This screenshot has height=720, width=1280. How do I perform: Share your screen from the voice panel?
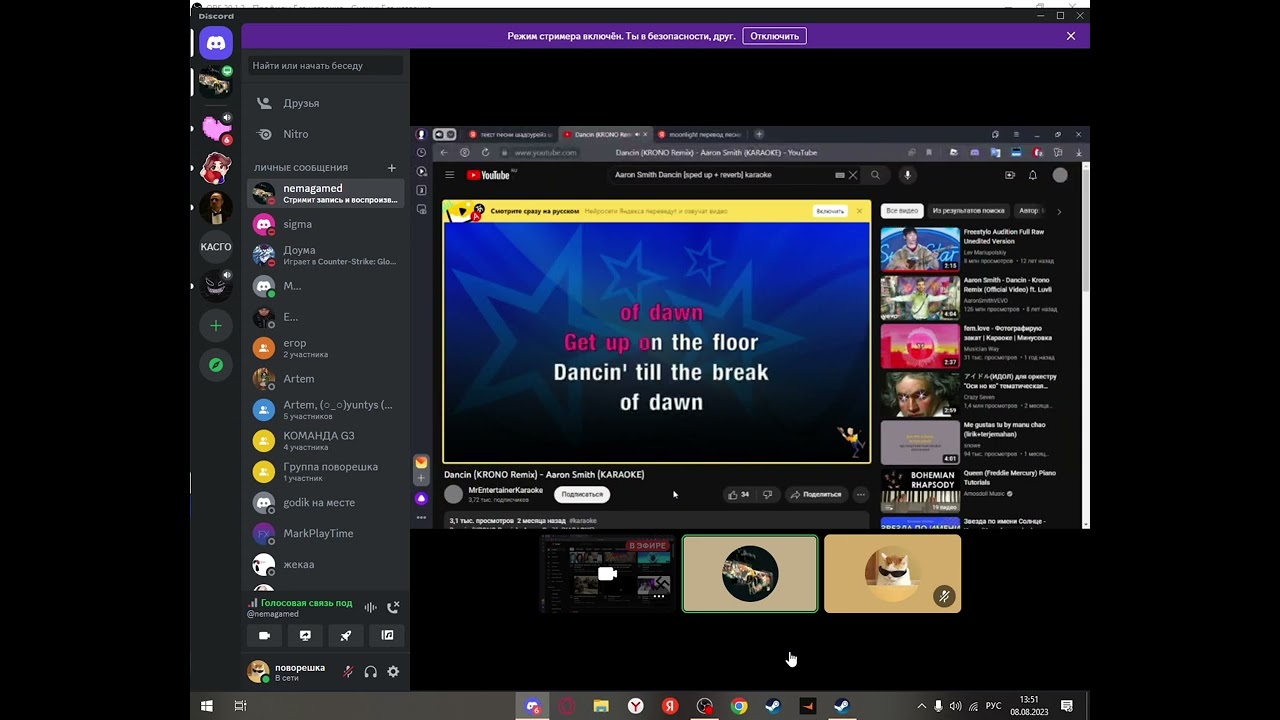[305, 635]
